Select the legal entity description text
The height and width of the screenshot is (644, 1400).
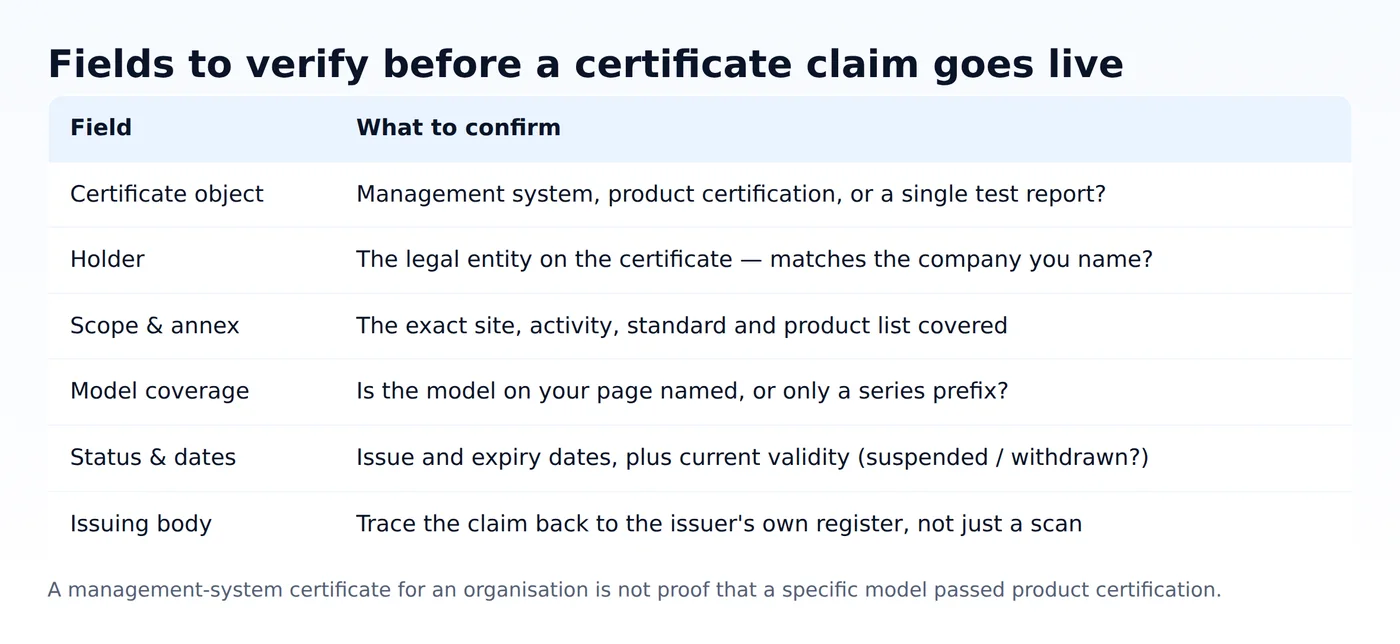point(754,260)
